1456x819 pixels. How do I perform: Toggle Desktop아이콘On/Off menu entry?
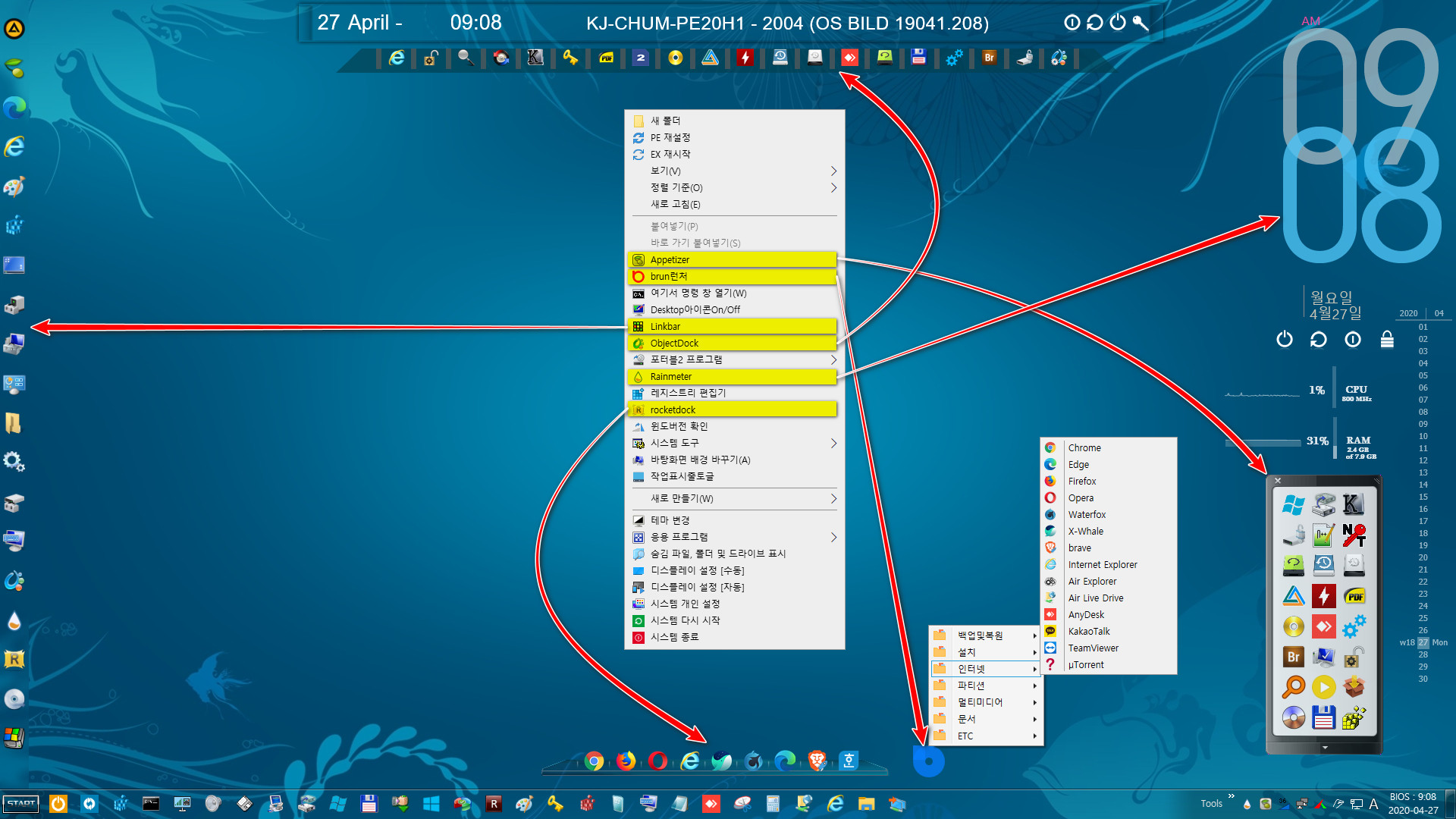[734, 309]
